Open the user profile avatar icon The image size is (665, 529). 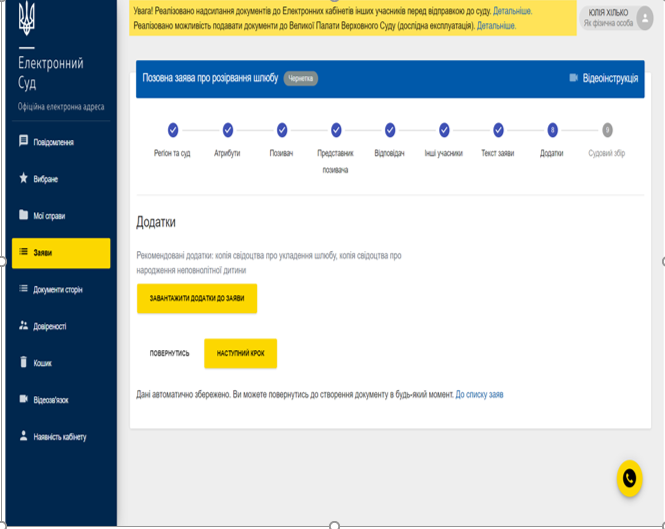pyautogui.click(x=645, y=17)
